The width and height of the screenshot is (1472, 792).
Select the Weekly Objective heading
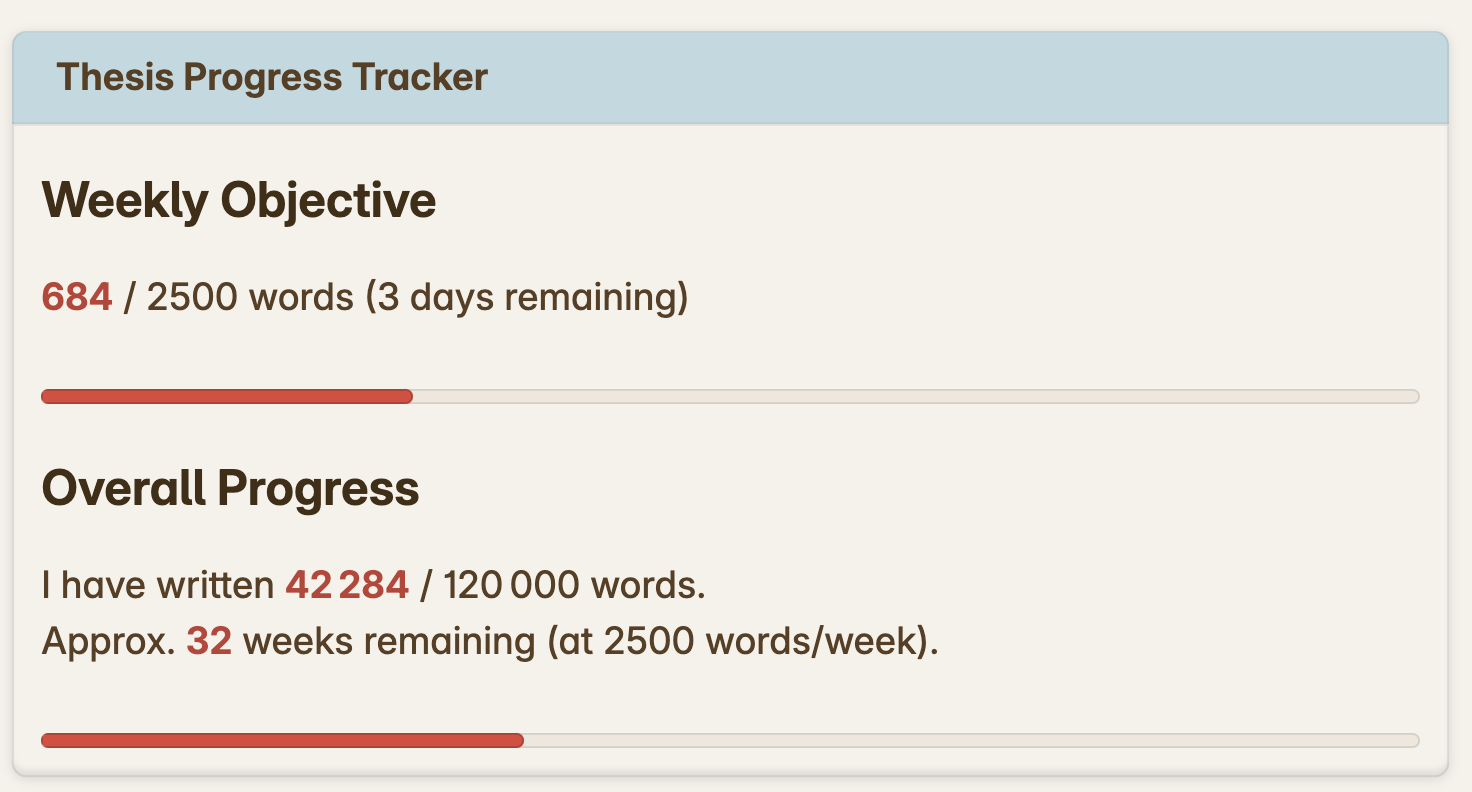tap(238, 199)
